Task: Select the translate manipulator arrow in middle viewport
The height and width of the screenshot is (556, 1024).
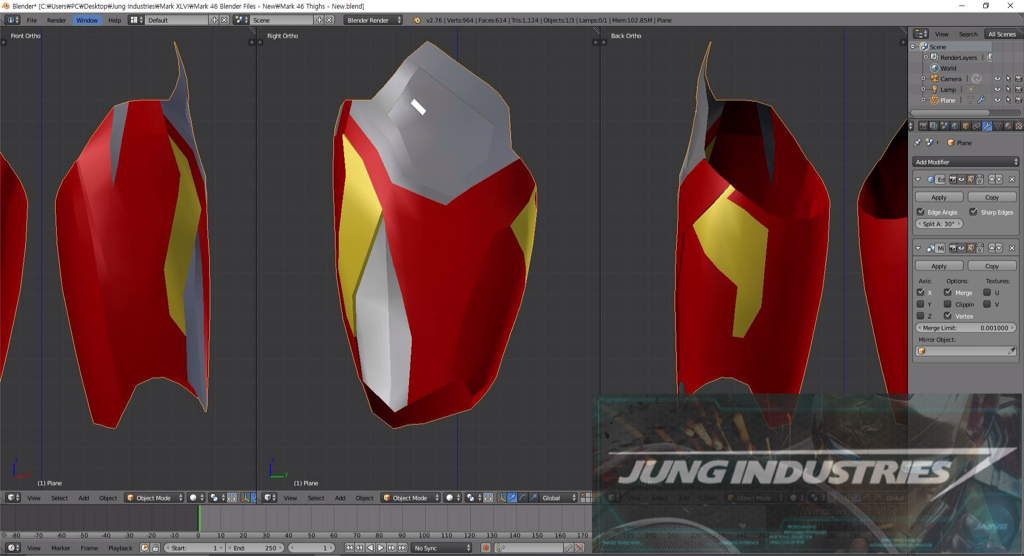Action: click(x=512, y=498)
